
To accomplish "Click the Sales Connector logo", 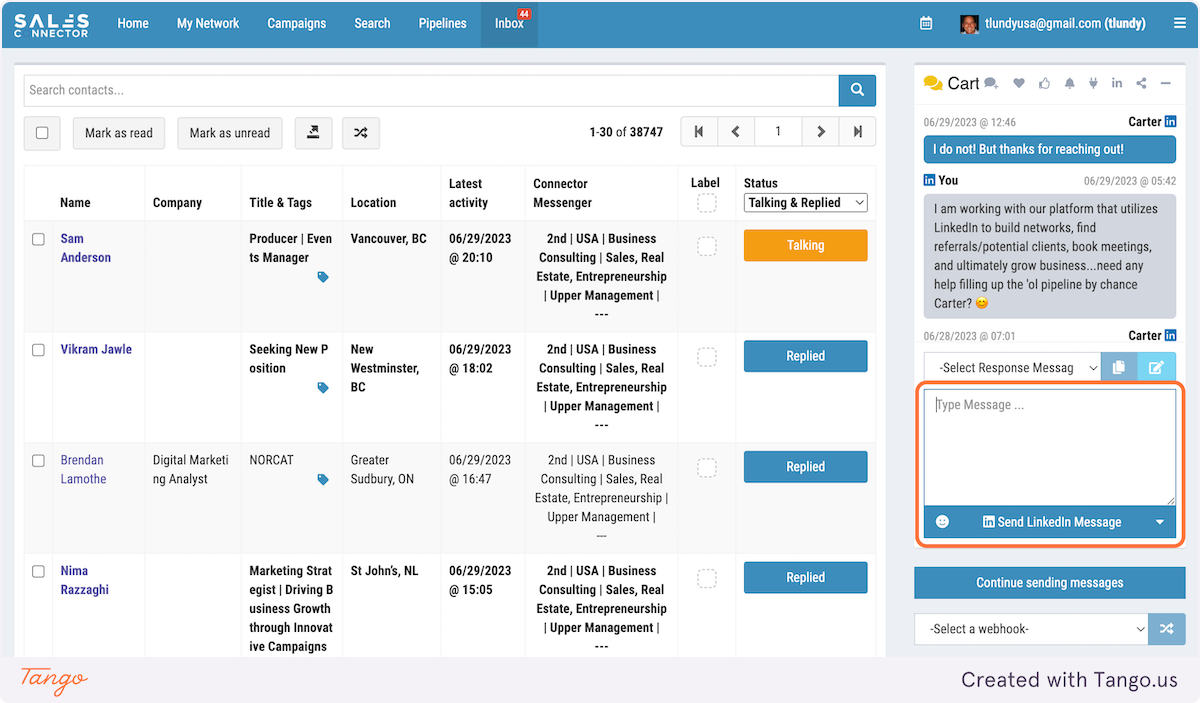I will coord(52,24).
